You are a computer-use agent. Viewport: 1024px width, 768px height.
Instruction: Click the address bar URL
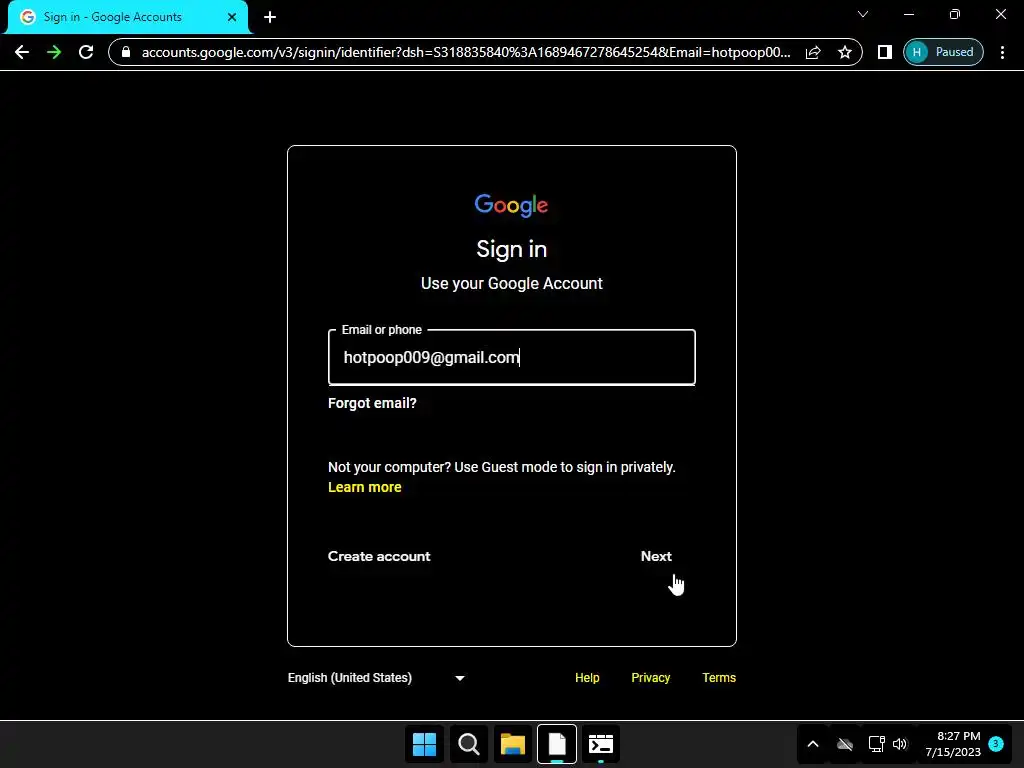[x=466, y=52]
